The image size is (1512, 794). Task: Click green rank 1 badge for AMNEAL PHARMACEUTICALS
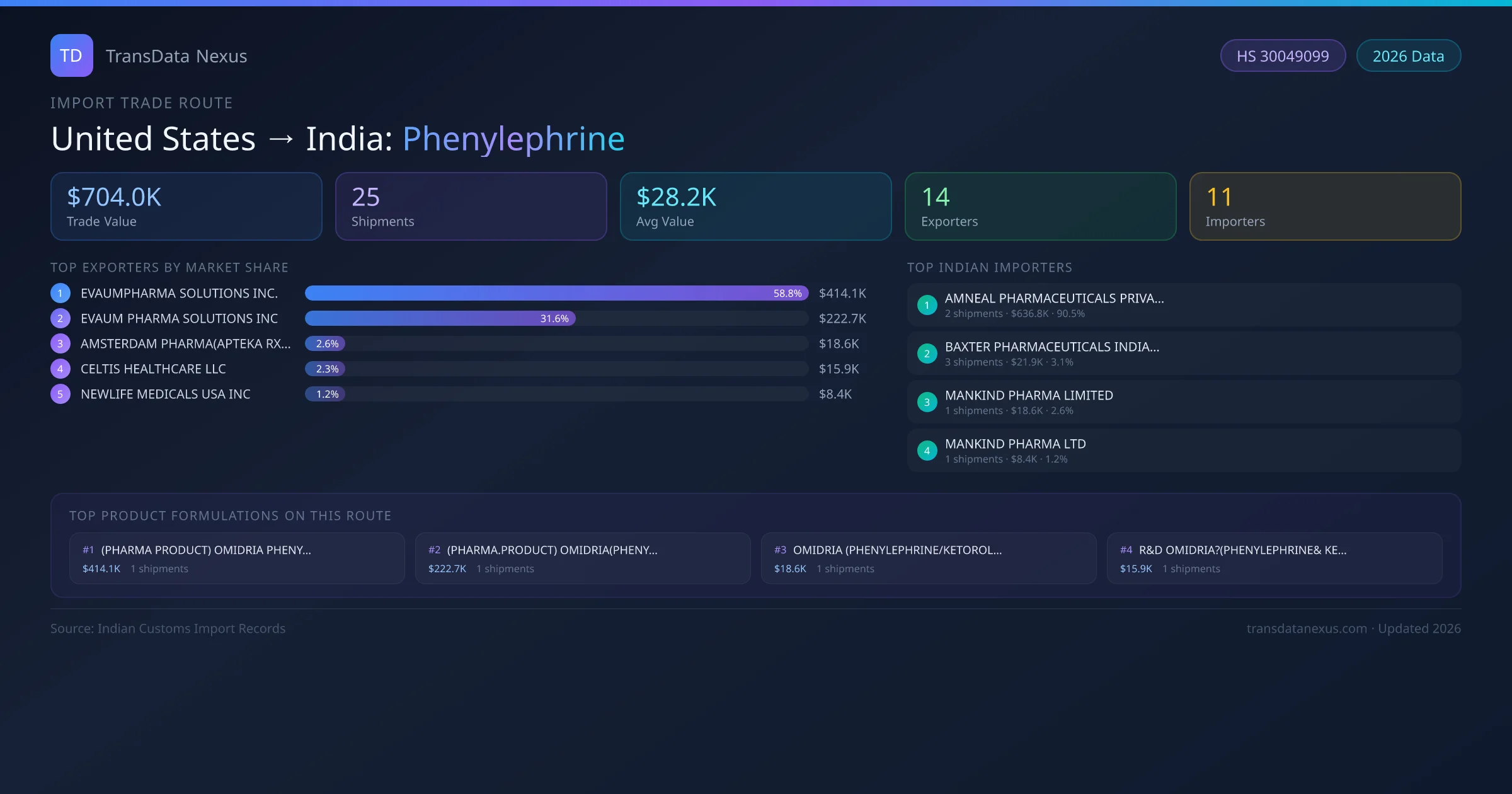coord(927,305)
